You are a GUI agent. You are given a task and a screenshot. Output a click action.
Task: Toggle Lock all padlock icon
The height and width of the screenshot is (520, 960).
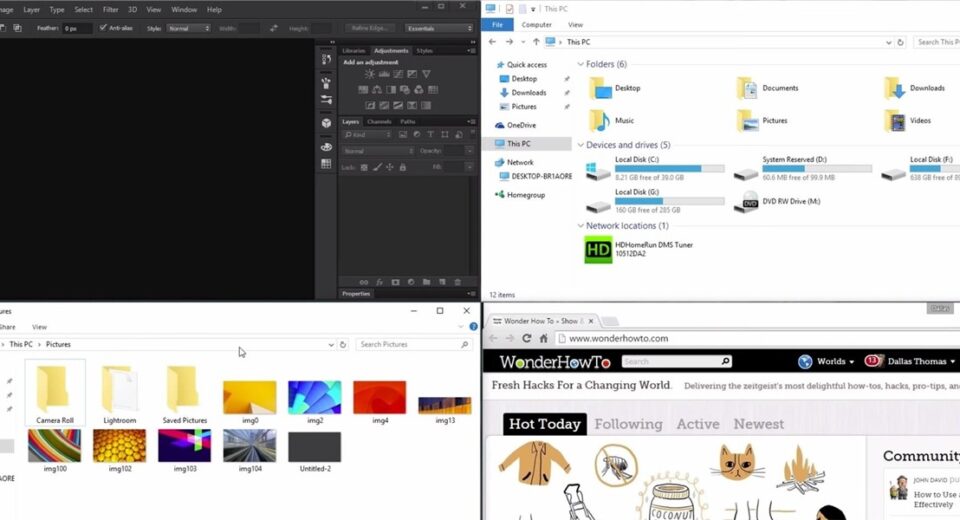point(402,167)
